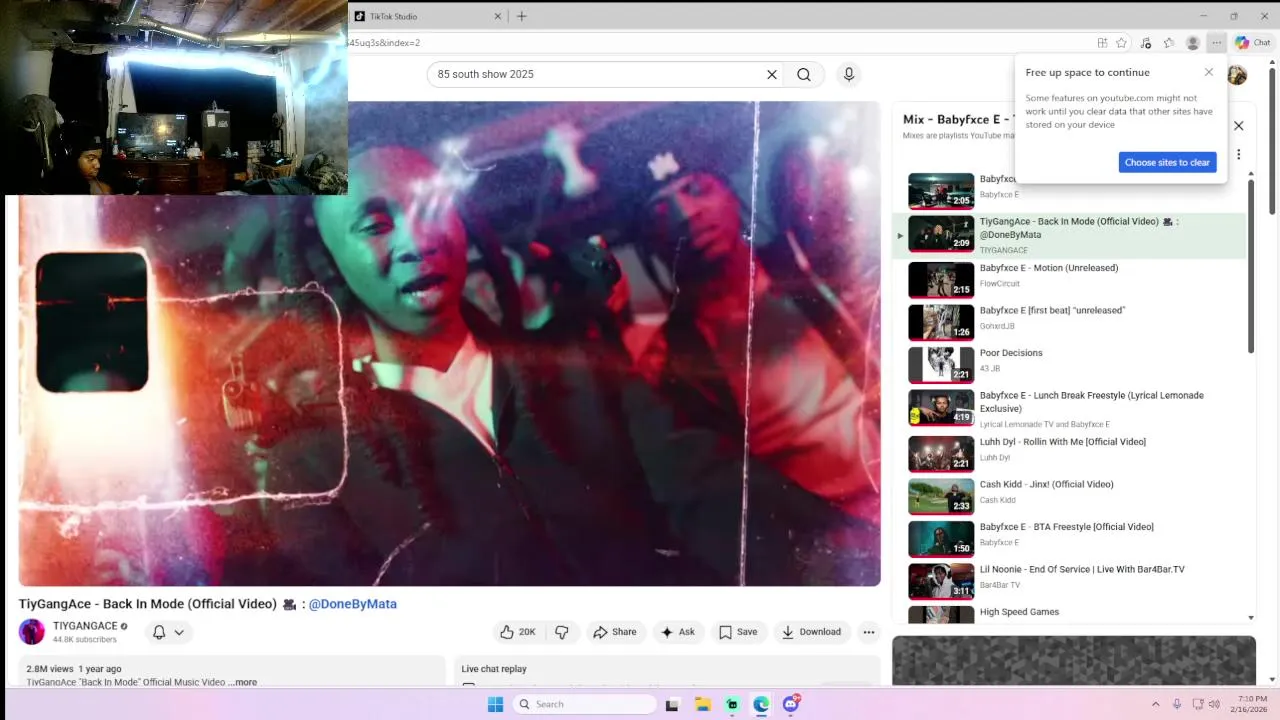Screen dimensions: 1280x720
Task: Open Discord from the taskbar
Action: point(791,704)
